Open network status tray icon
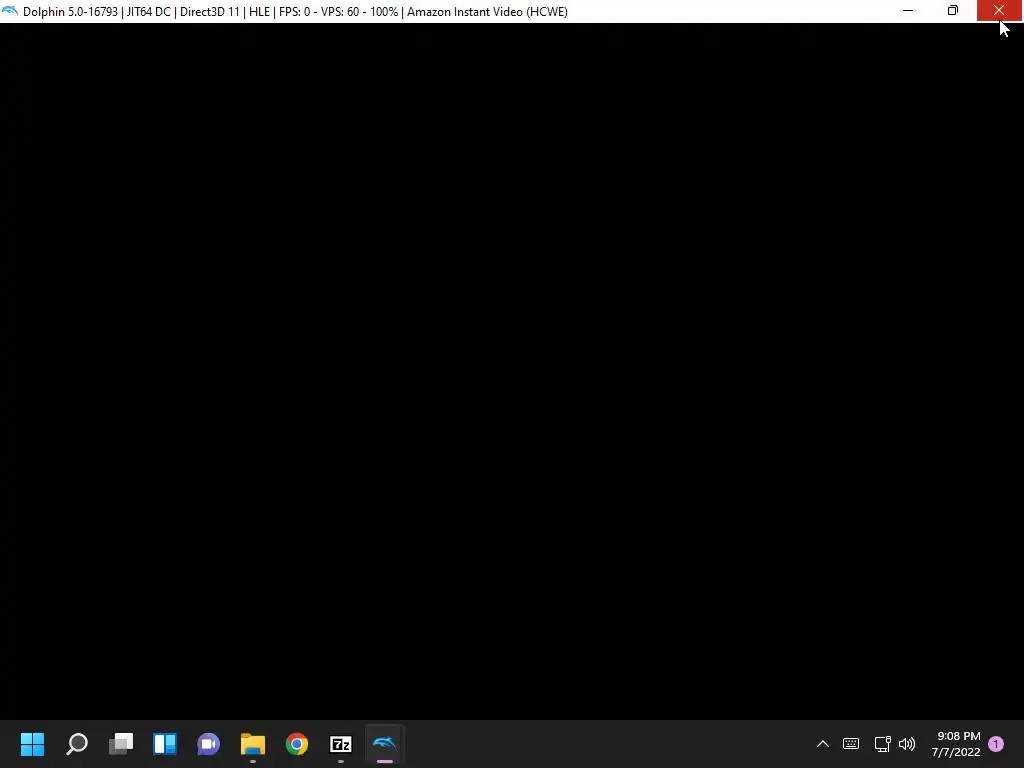1024x768 pixels. 882,744
